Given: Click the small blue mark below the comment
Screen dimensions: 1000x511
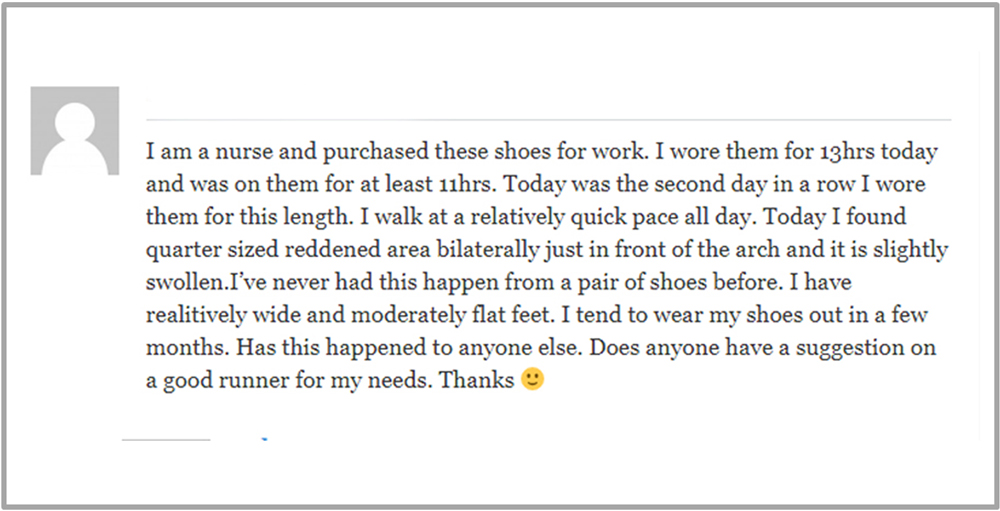Looking at the screenshot, I should pyautogui.click(x=264, y=440).
